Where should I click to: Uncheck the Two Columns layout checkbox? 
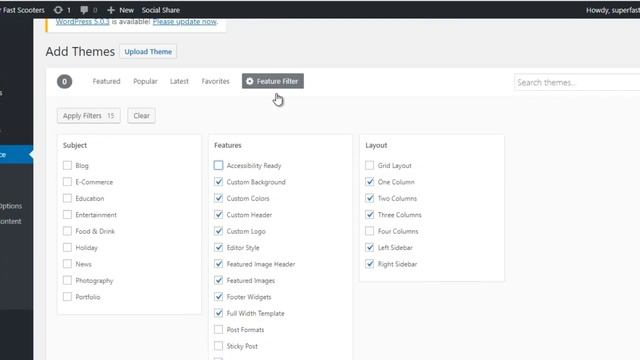coord(369,198)
